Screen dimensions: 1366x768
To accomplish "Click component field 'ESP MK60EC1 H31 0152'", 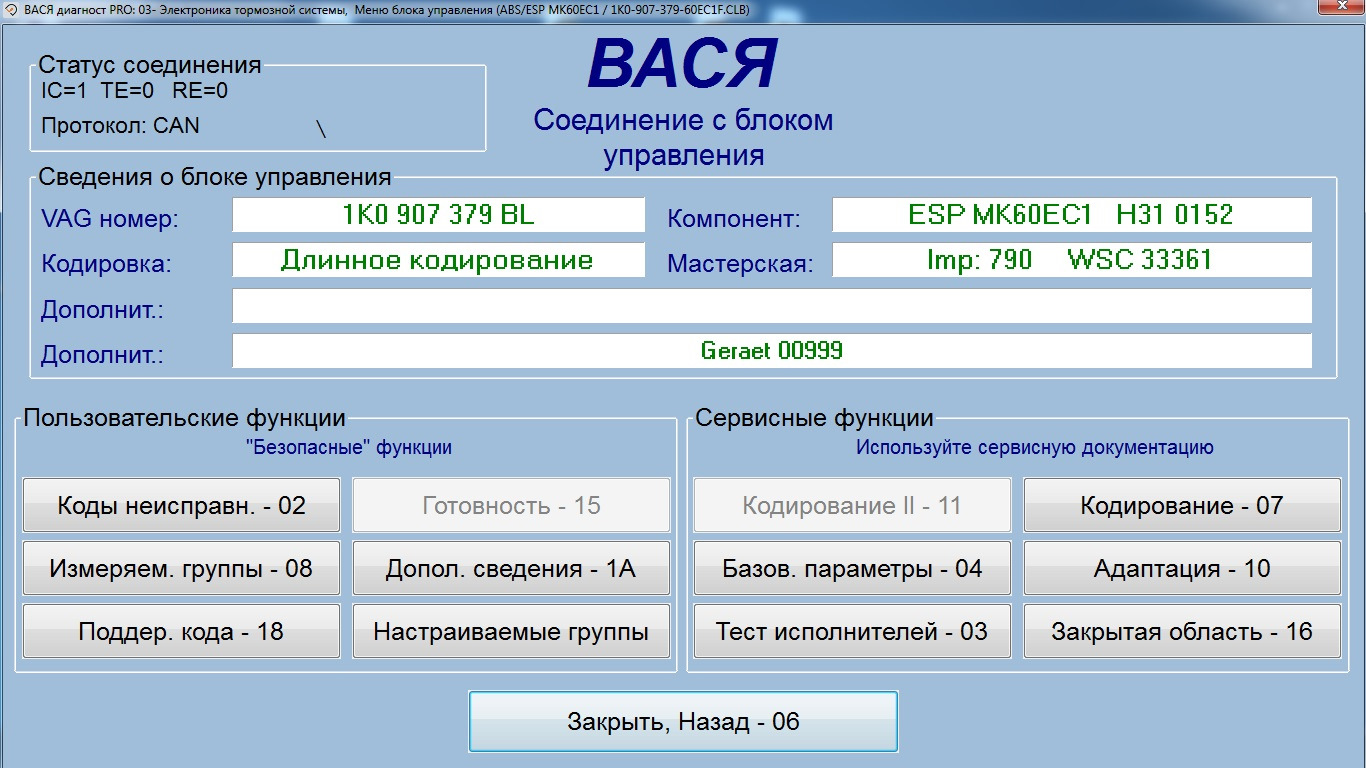I will point(1071,214).
